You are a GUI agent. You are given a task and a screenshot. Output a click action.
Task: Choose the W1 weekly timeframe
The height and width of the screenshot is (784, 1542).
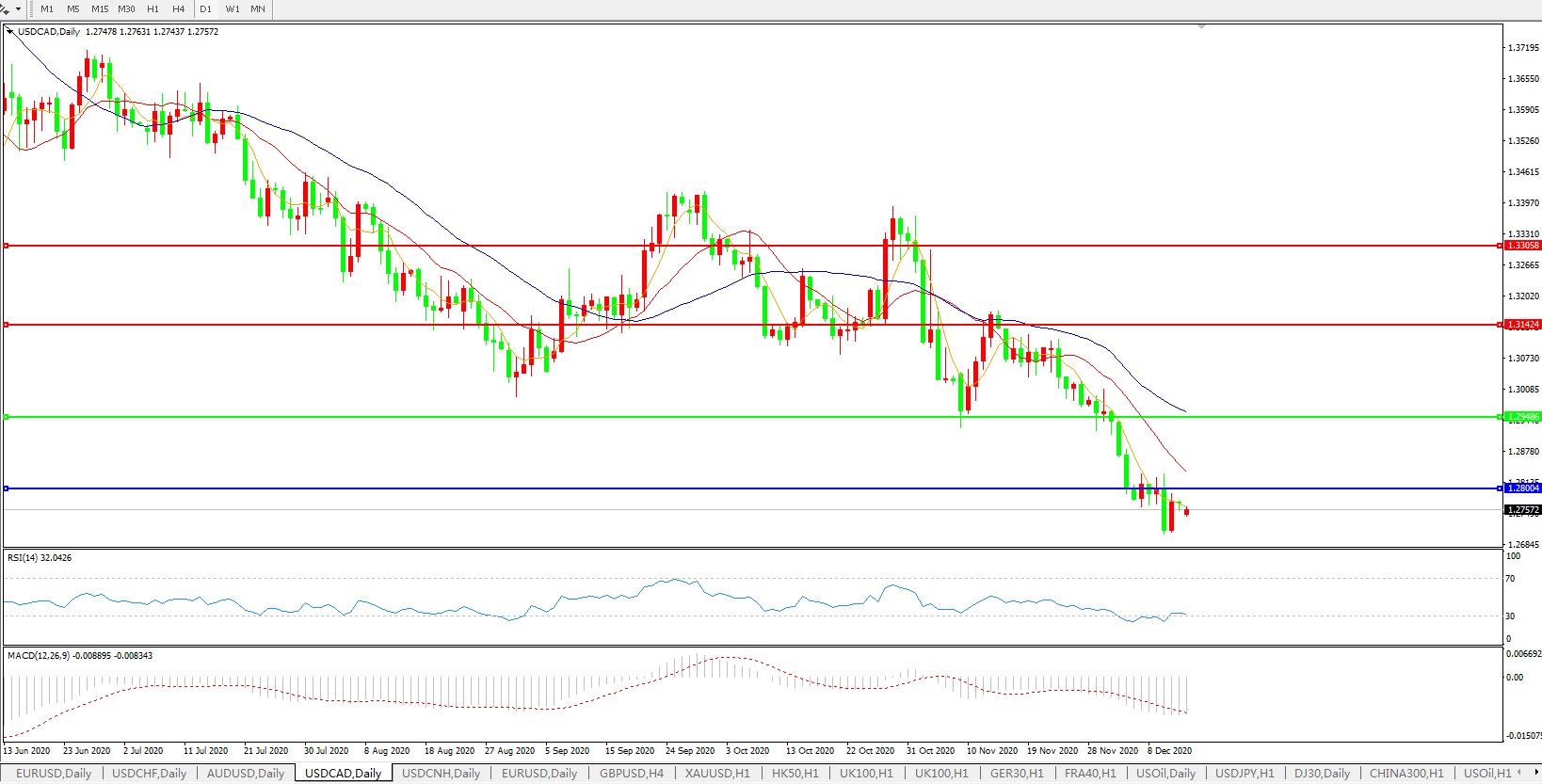click(233, 9)
